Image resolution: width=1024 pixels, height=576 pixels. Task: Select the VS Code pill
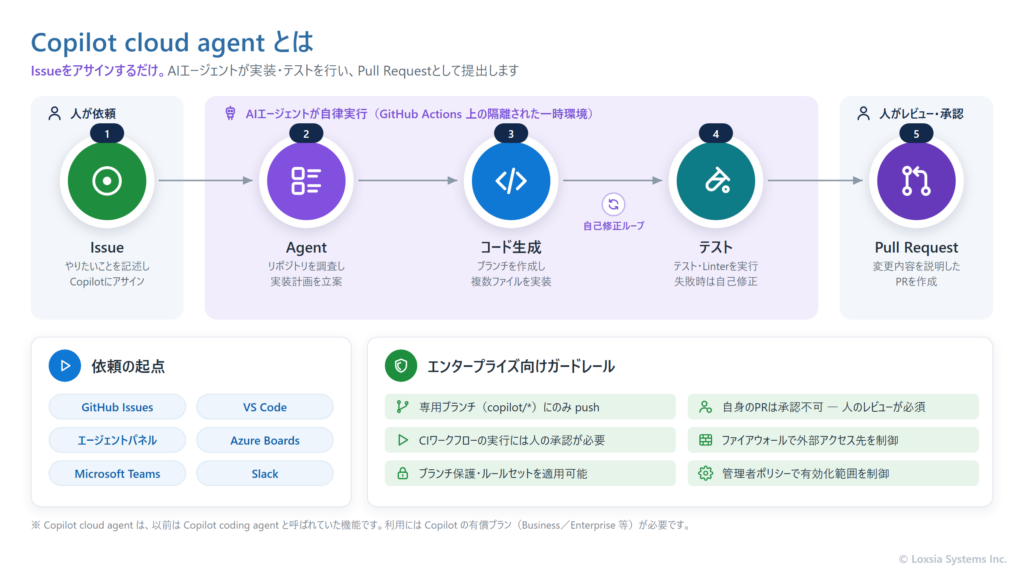coord(264,407)
